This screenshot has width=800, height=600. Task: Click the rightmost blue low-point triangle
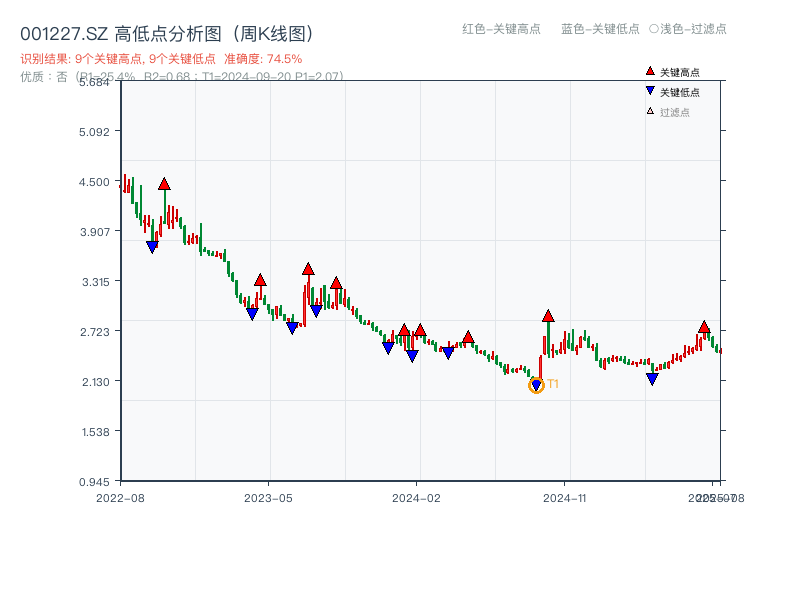click(652, 379)
